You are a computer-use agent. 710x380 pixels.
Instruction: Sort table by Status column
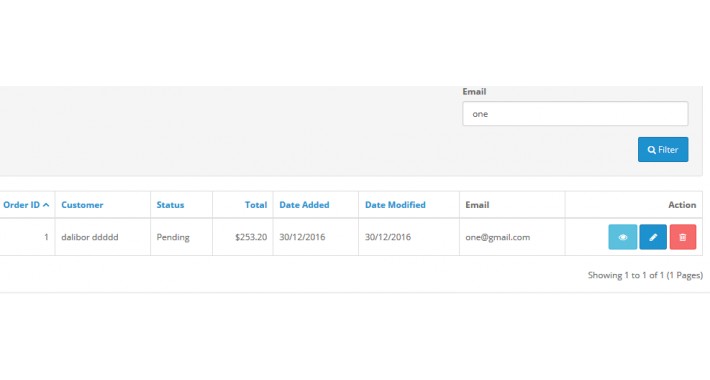coord(170,205)
